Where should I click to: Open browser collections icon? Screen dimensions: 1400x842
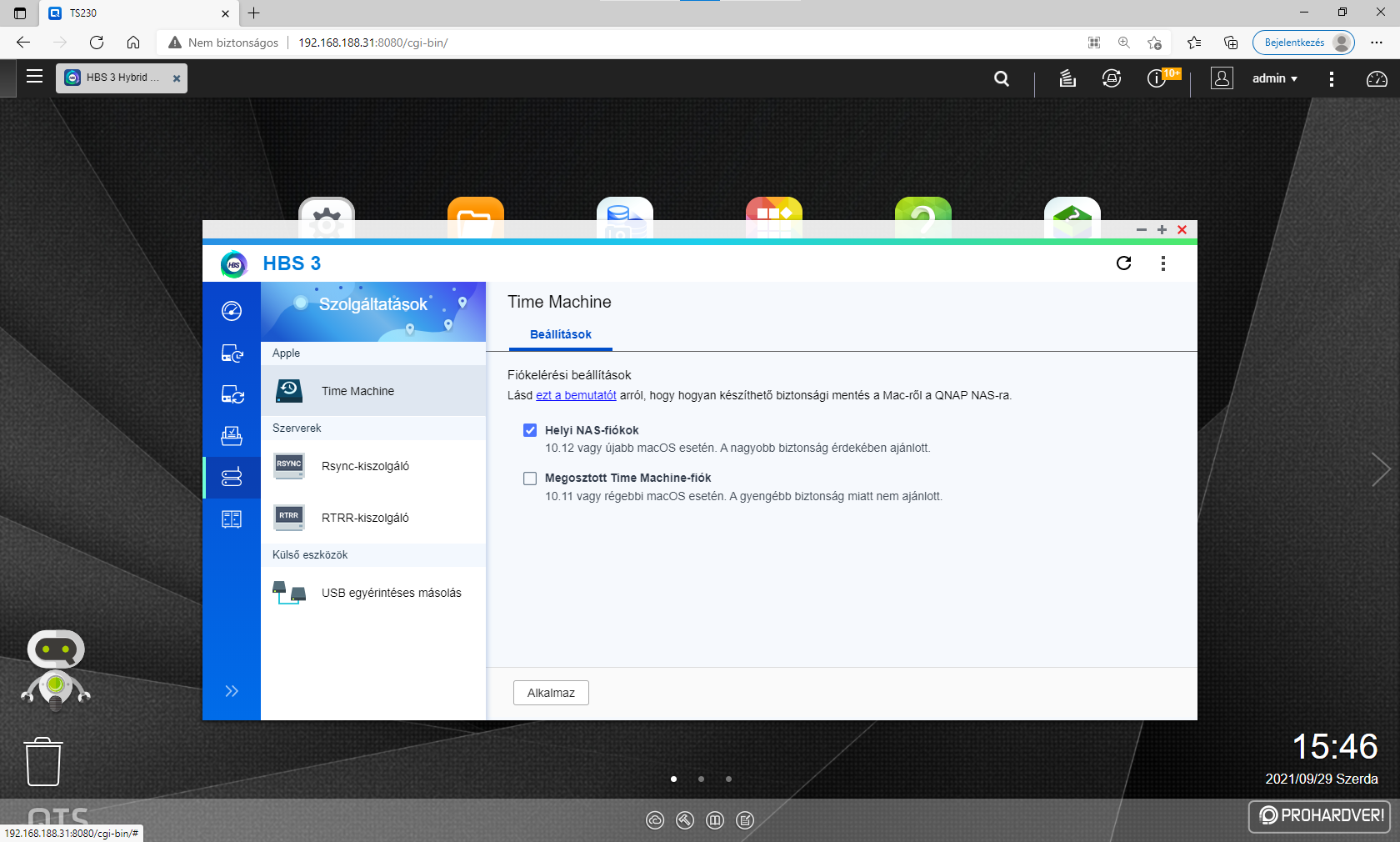tap(1231, 43)
